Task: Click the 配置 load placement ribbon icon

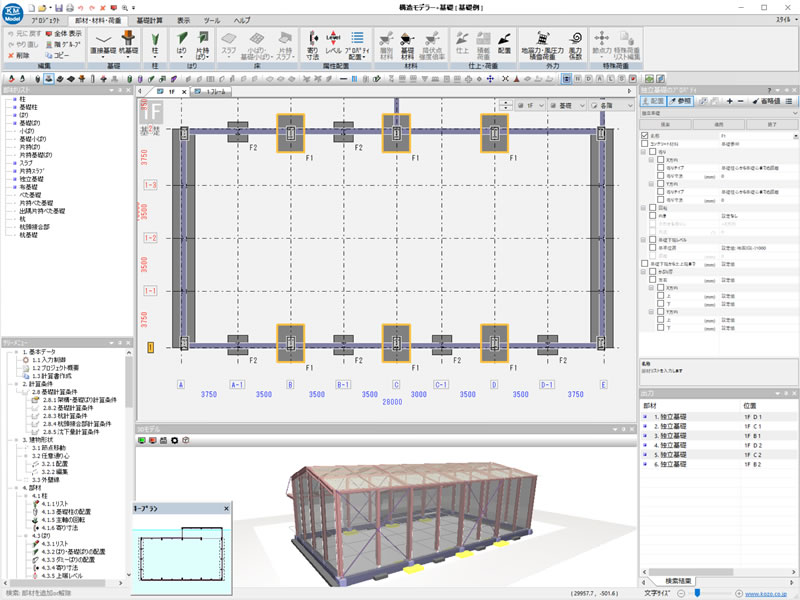Action: coord(504,42)
